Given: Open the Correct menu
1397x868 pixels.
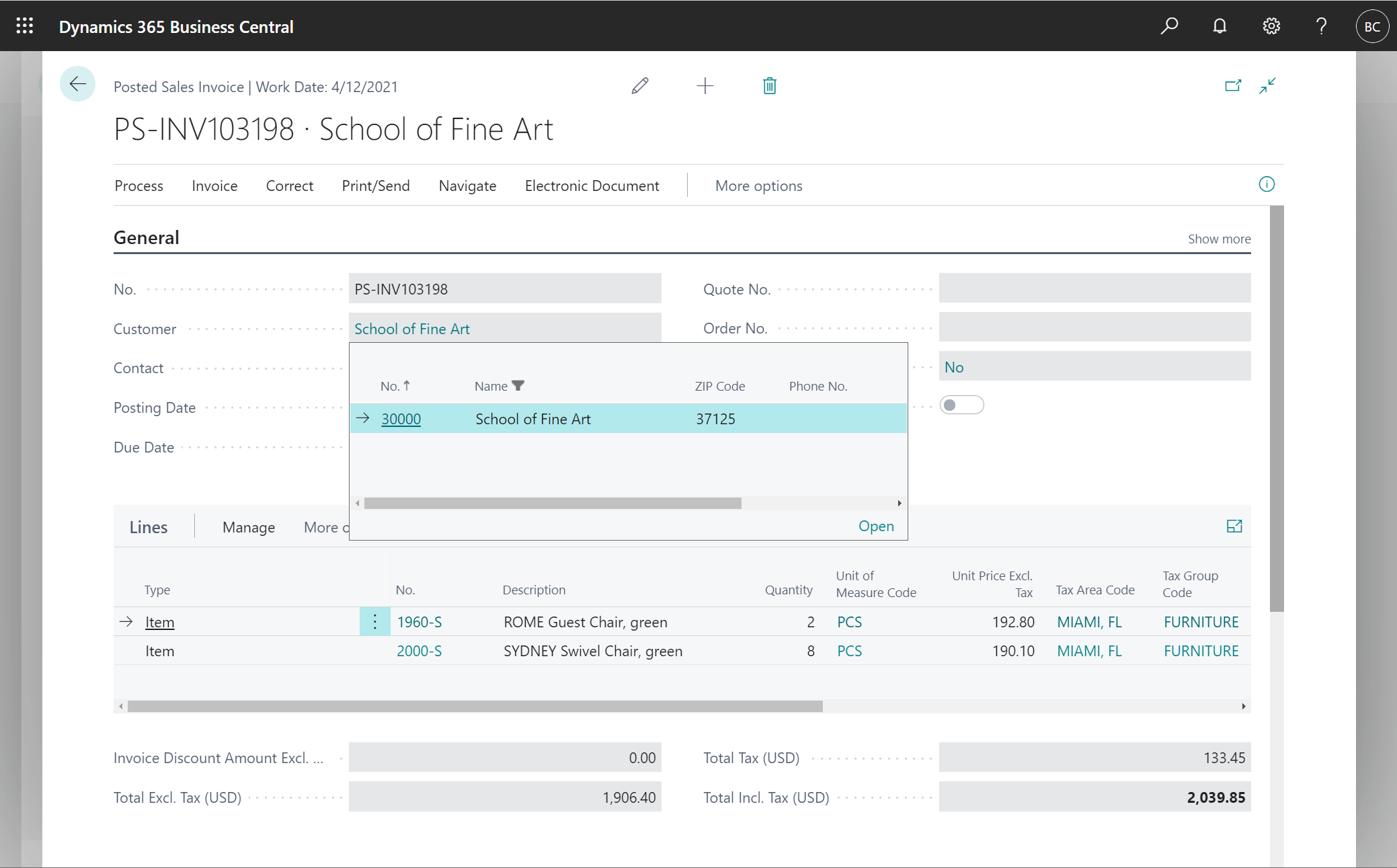Looking at the screenshot, I should [x=290, y=186].
